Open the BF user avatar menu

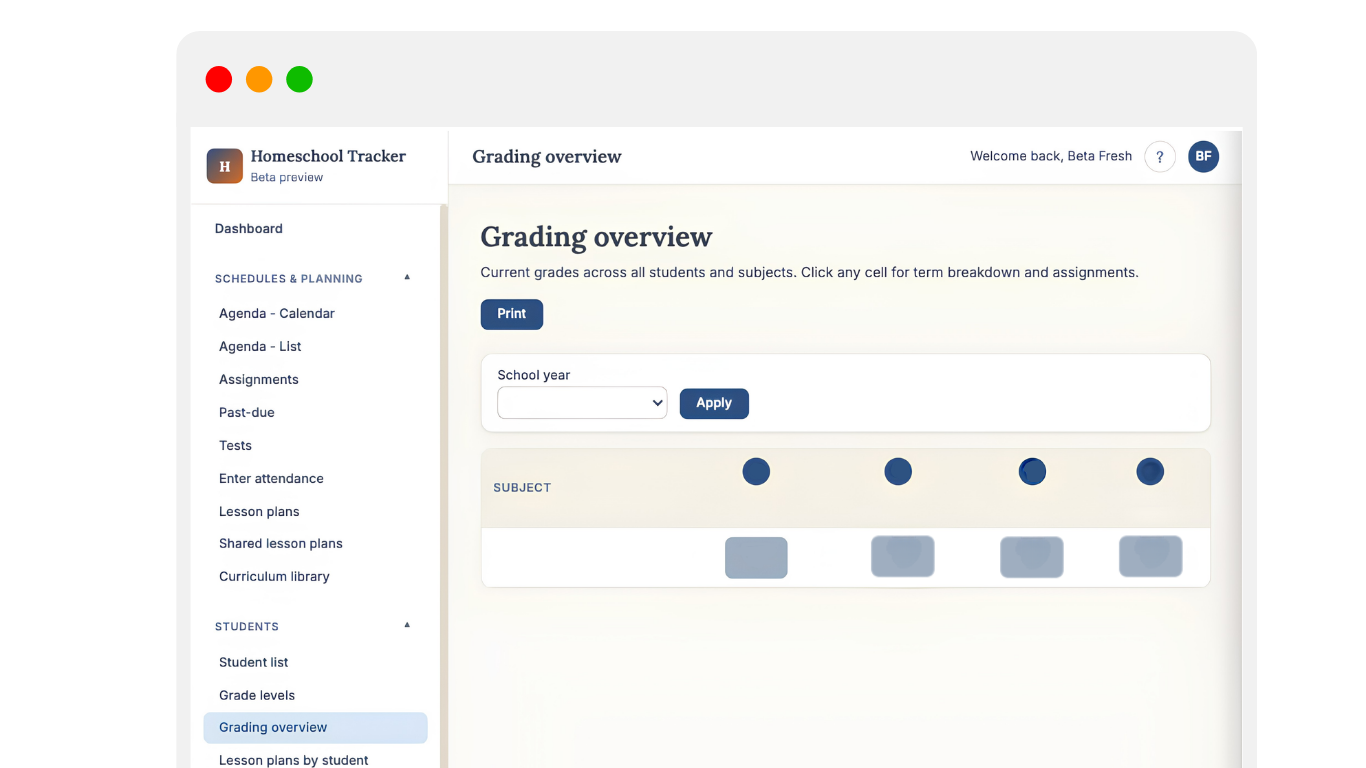pyautogui.click(x=1204, y=156)
